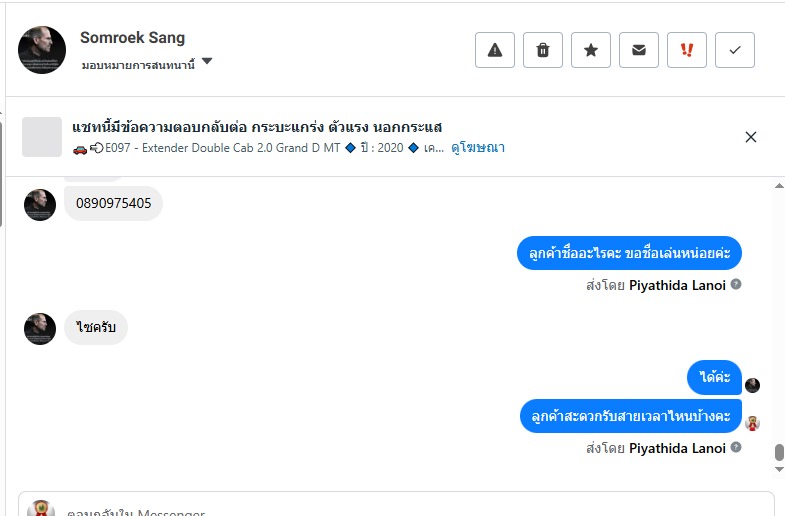
Task: Delete conversation with trash icon
Action: [x=543, y=50]
